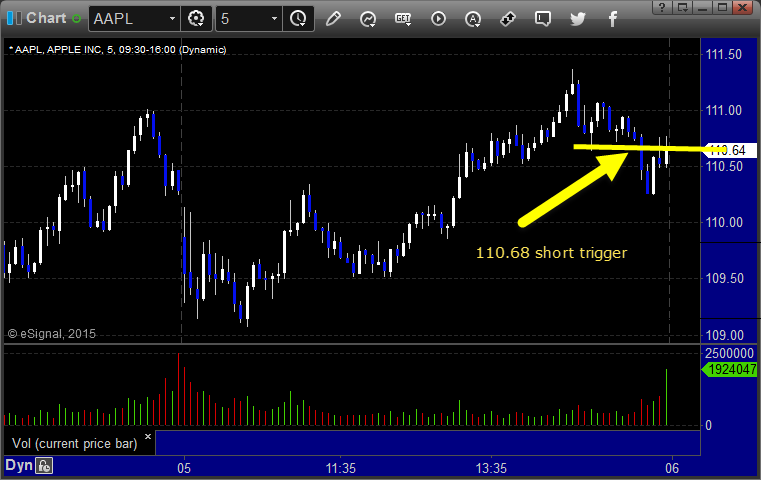Share chart via Facebook icon

click(x=613, y=19)
